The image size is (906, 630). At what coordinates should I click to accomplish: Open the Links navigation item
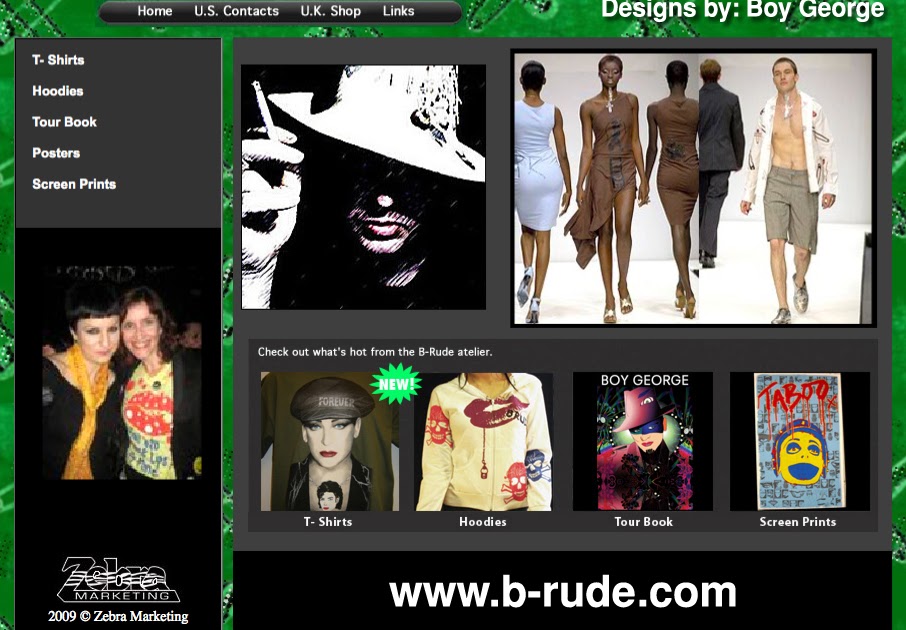tap(398, 12)
